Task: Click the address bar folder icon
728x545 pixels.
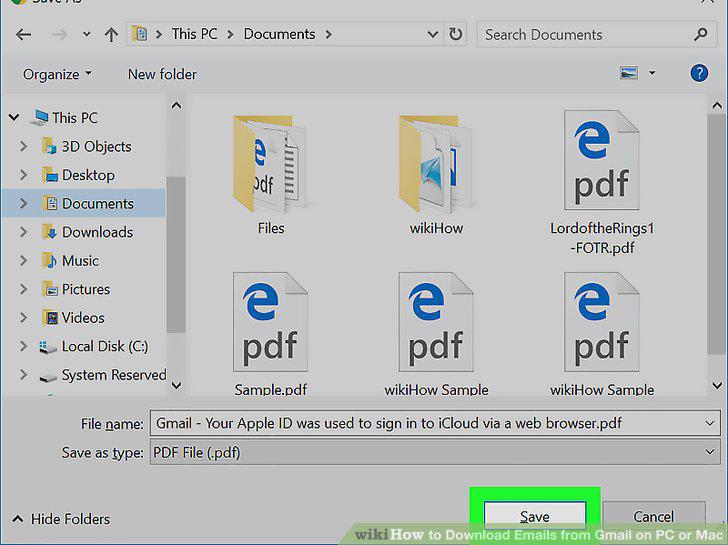Action: [139, 34]
